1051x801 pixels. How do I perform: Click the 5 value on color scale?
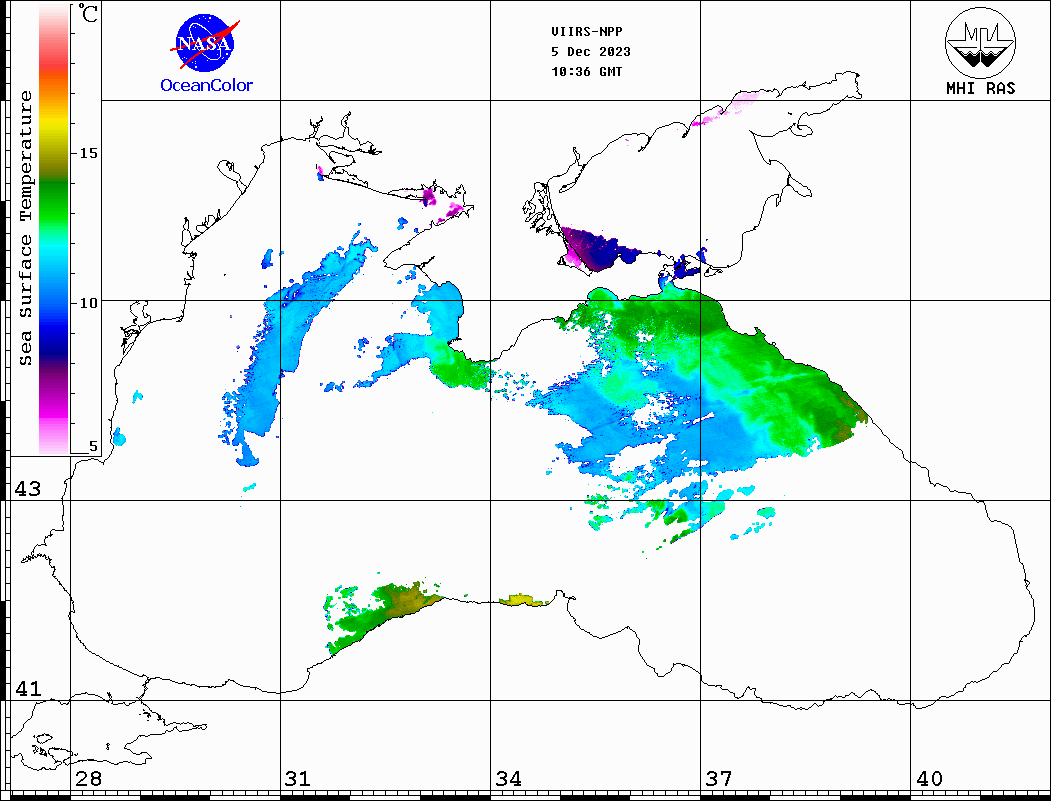pyautogui.click(x=93, y=446)
